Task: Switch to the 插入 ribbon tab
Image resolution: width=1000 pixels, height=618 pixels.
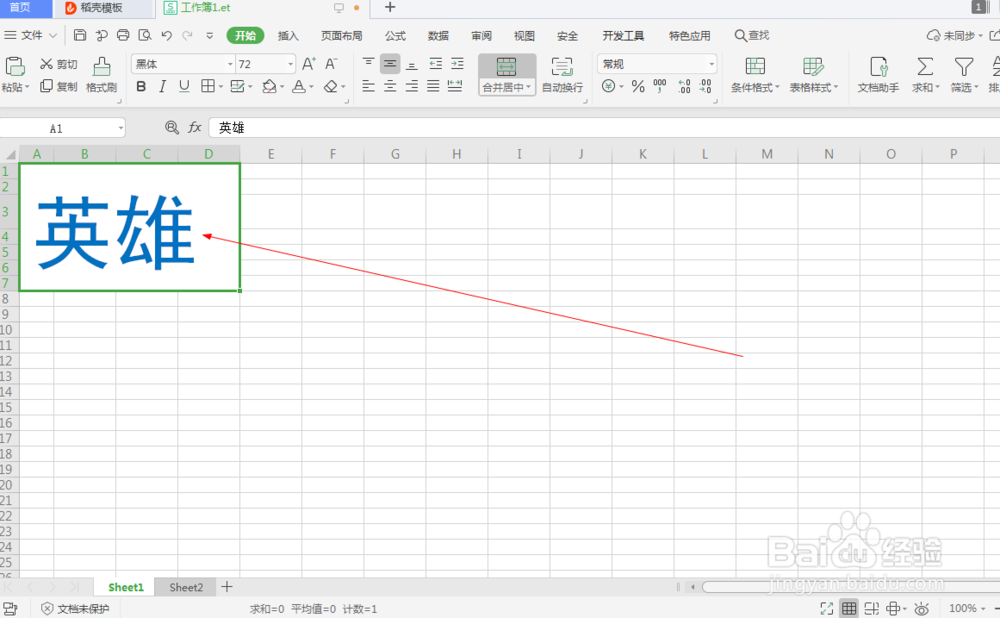Action: point(288,35)
